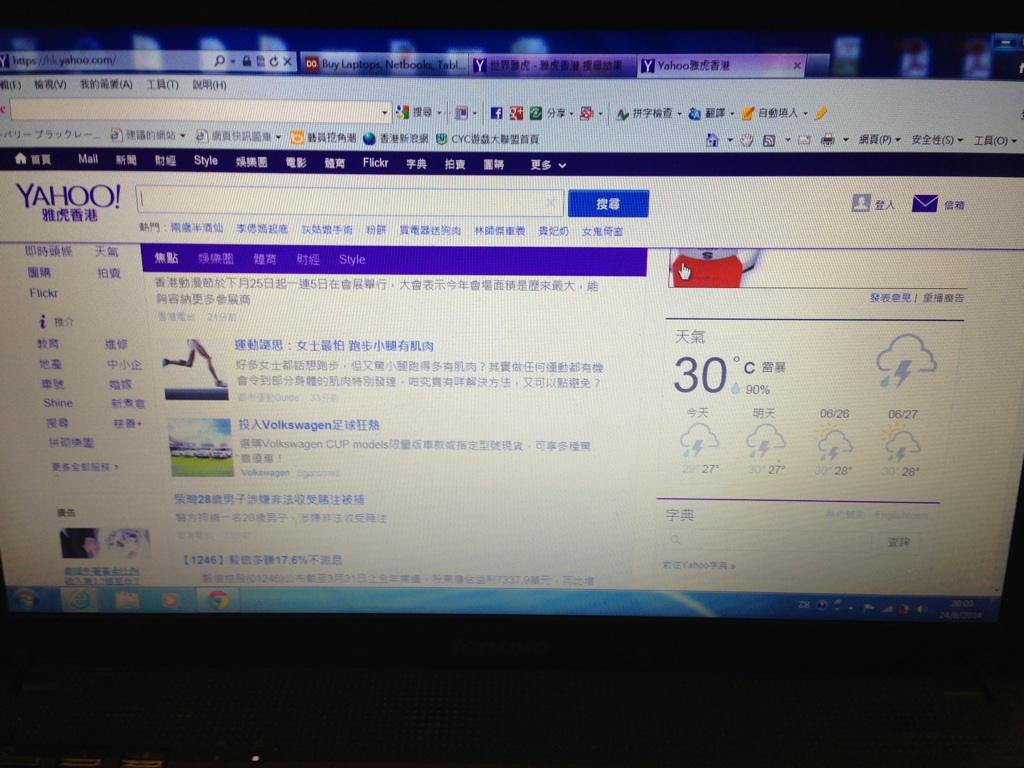Select the 體育 news tab
This screenshot has width=1024, height=768.
tap(264, 259)
